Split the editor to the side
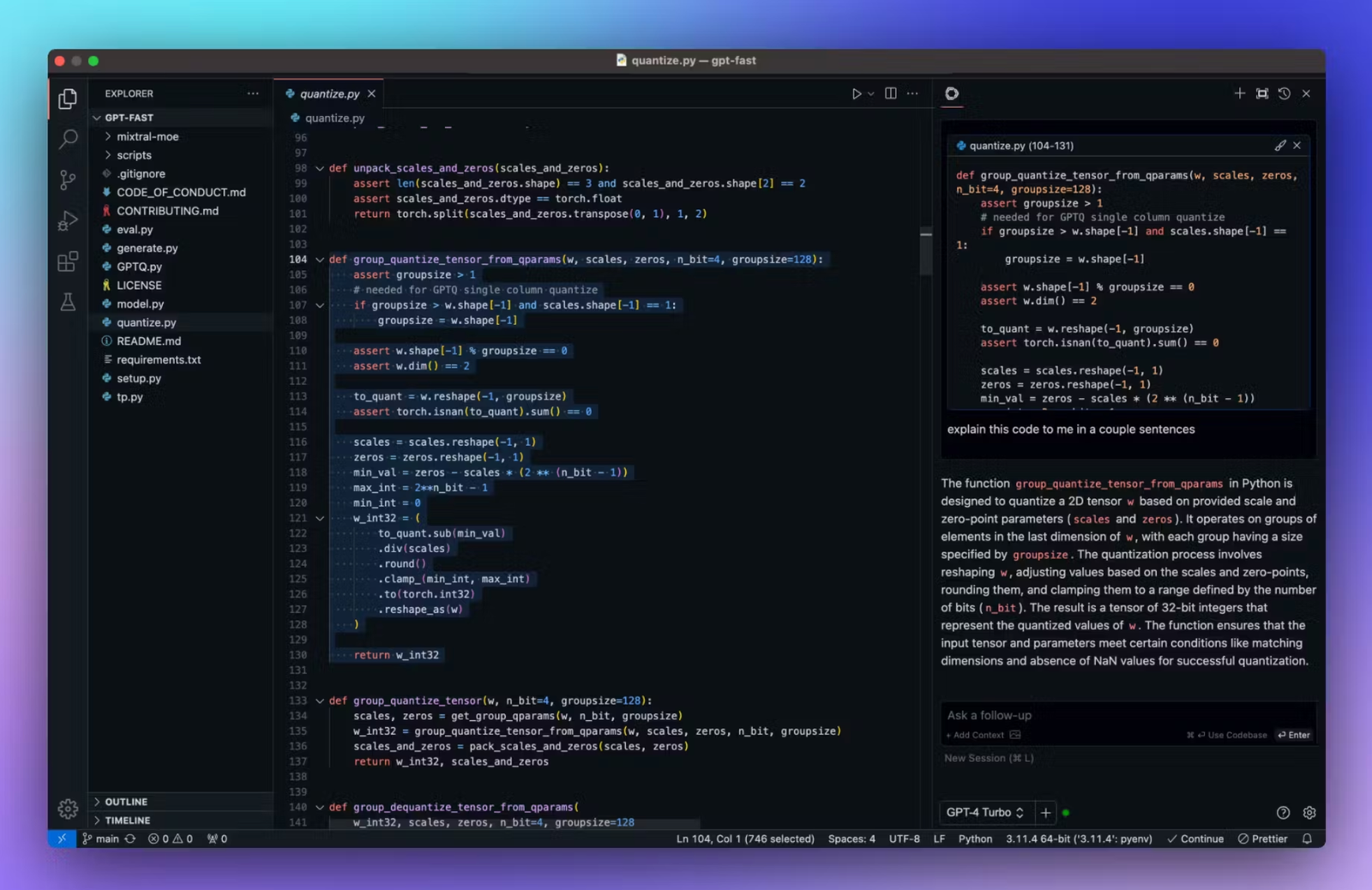1372x890 pixels. [889, 93]
